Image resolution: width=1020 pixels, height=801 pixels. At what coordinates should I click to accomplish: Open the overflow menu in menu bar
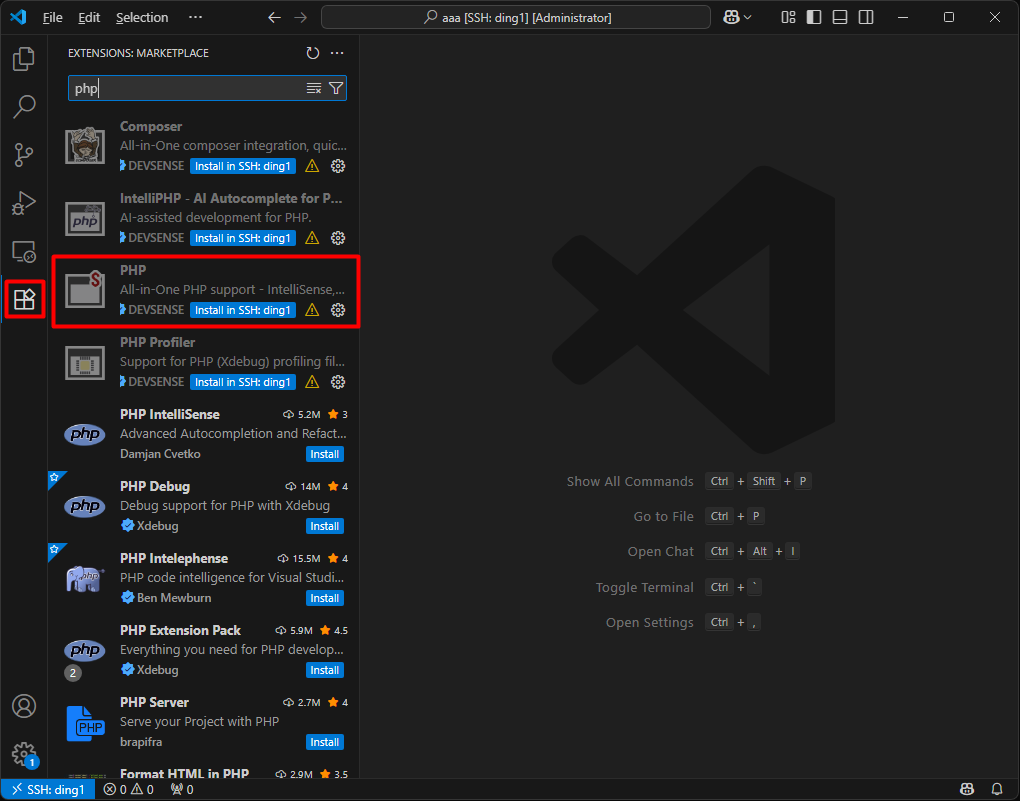click(x=195, y=18)
